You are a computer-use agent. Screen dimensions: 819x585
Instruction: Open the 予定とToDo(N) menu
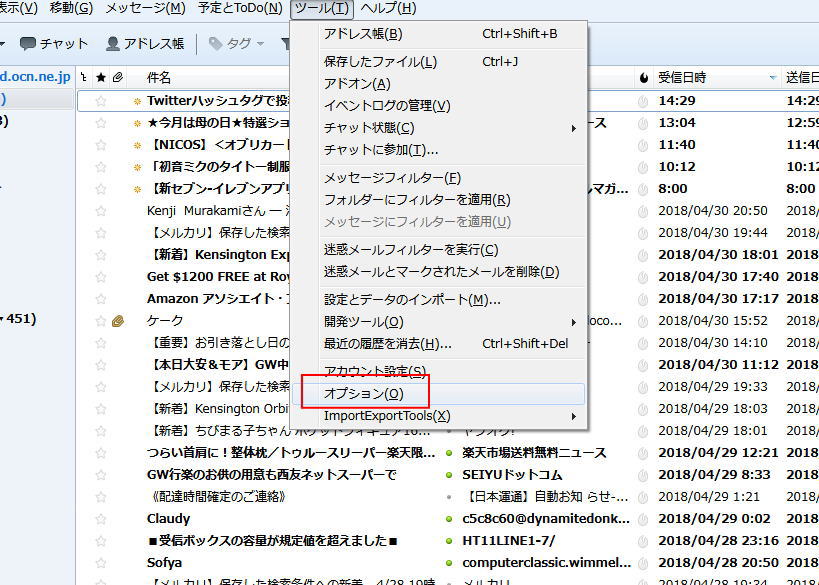[x=240, y=8]
